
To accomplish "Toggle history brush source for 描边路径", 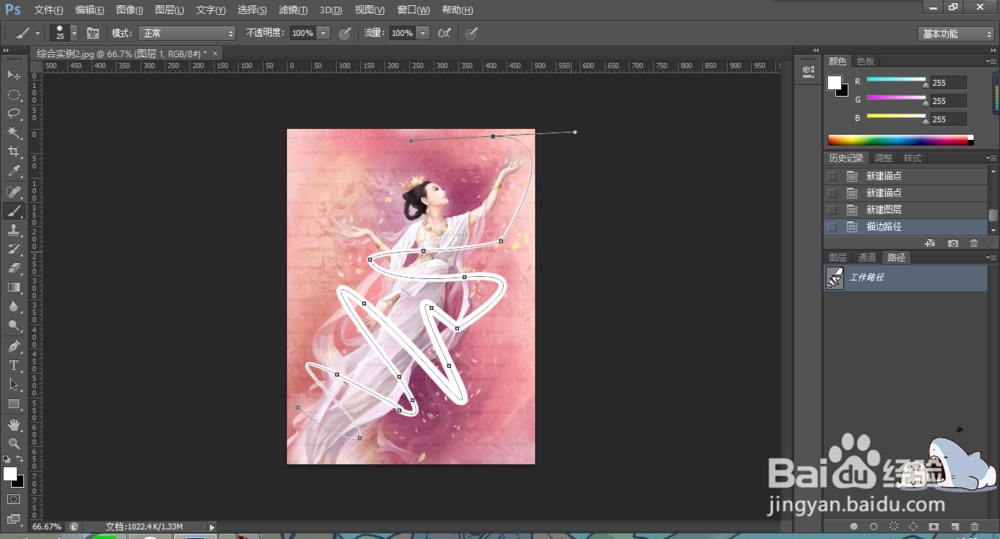I will coord(832,226).
